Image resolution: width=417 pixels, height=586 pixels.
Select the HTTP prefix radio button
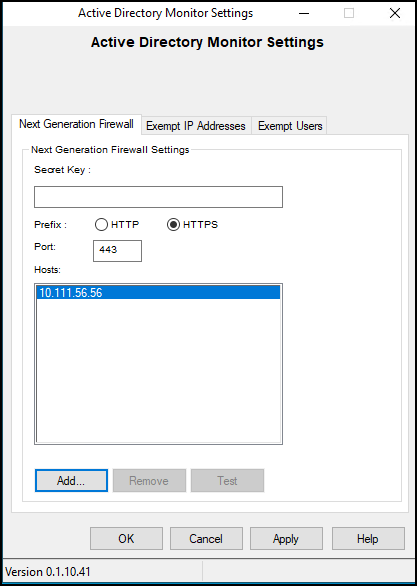102,225
